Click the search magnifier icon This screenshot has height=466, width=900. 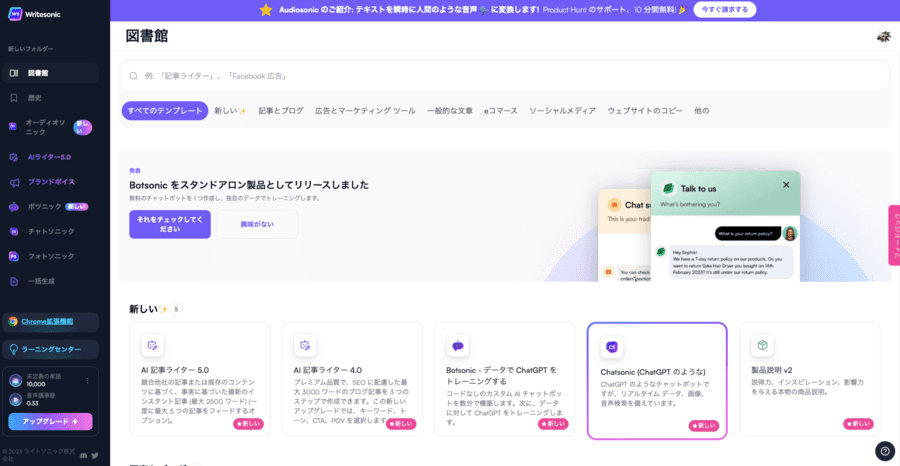(x=133, y=76)
